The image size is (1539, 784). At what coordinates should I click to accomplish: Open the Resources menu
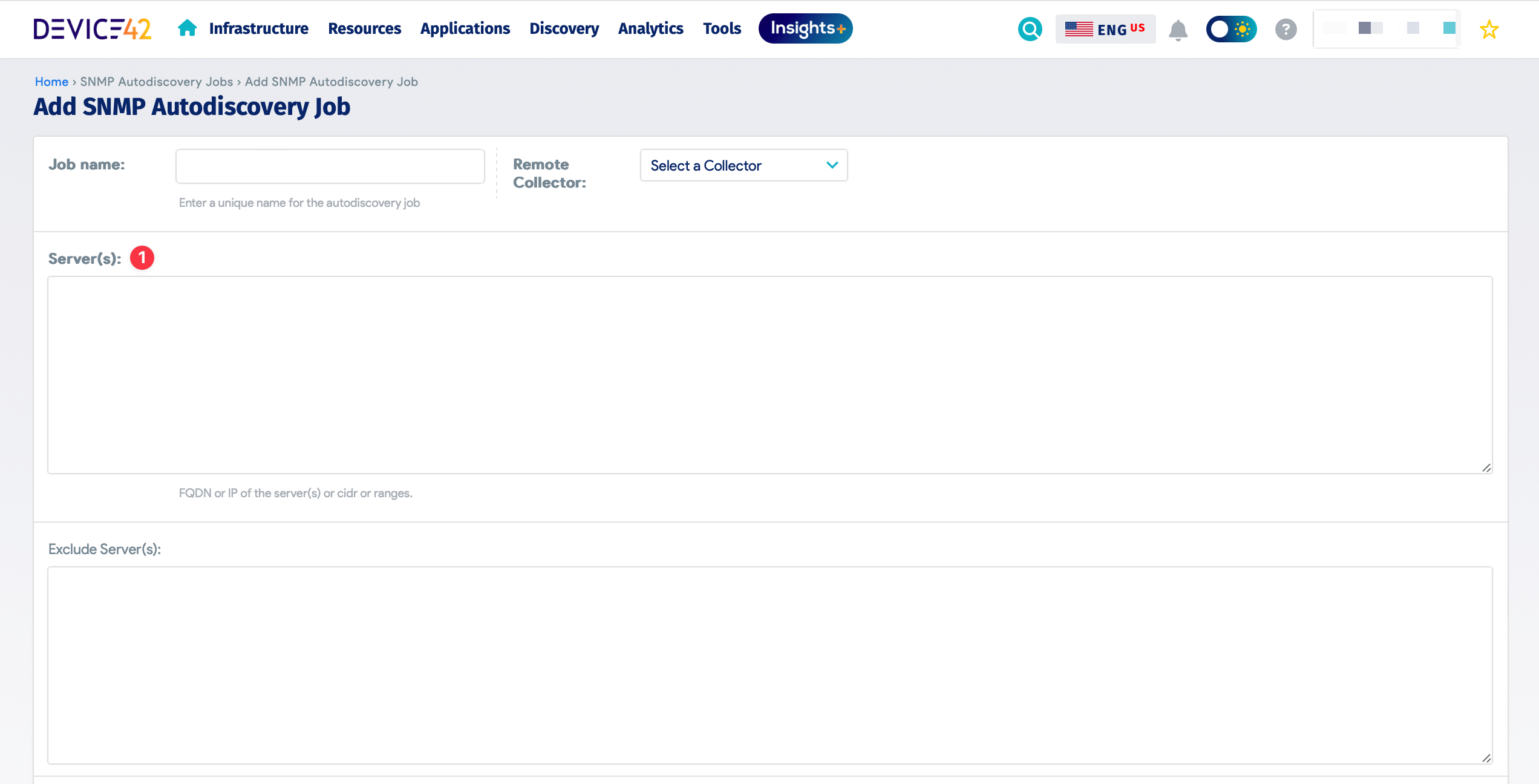click(364, 28)
